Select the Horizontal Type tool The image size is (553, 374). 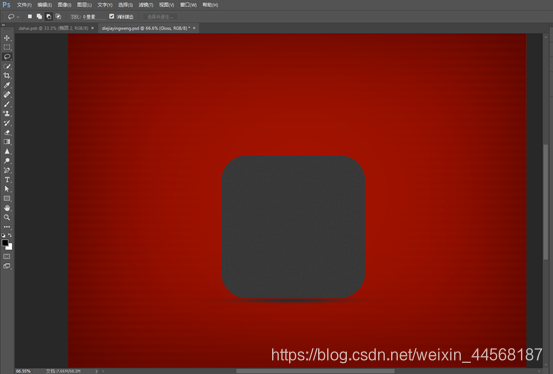7,180
